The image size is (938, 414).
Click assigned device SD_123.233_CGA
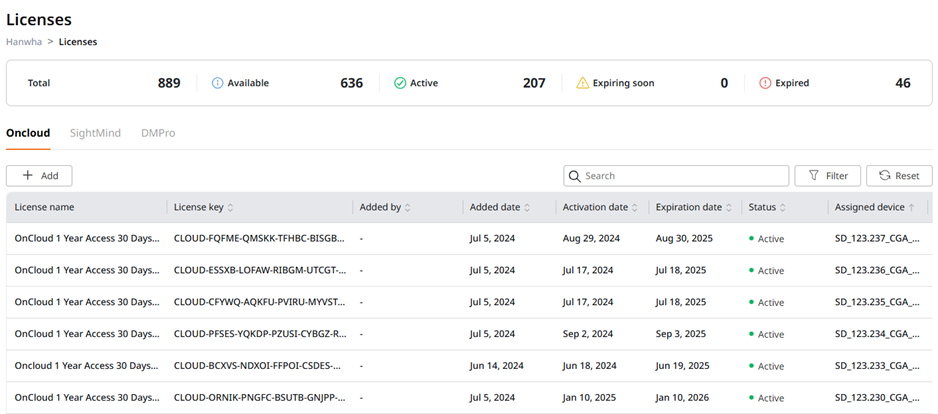(x=878, y=366)
